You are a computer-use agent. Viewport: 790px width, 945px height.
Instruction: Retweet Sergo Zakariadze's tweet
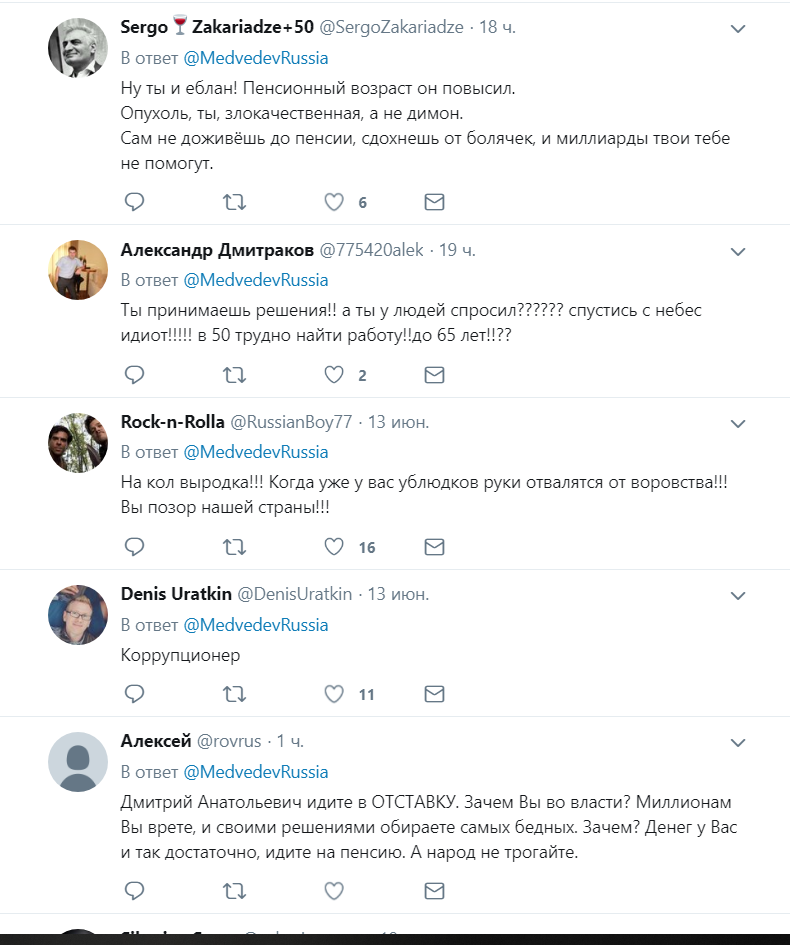pos(234,202)
